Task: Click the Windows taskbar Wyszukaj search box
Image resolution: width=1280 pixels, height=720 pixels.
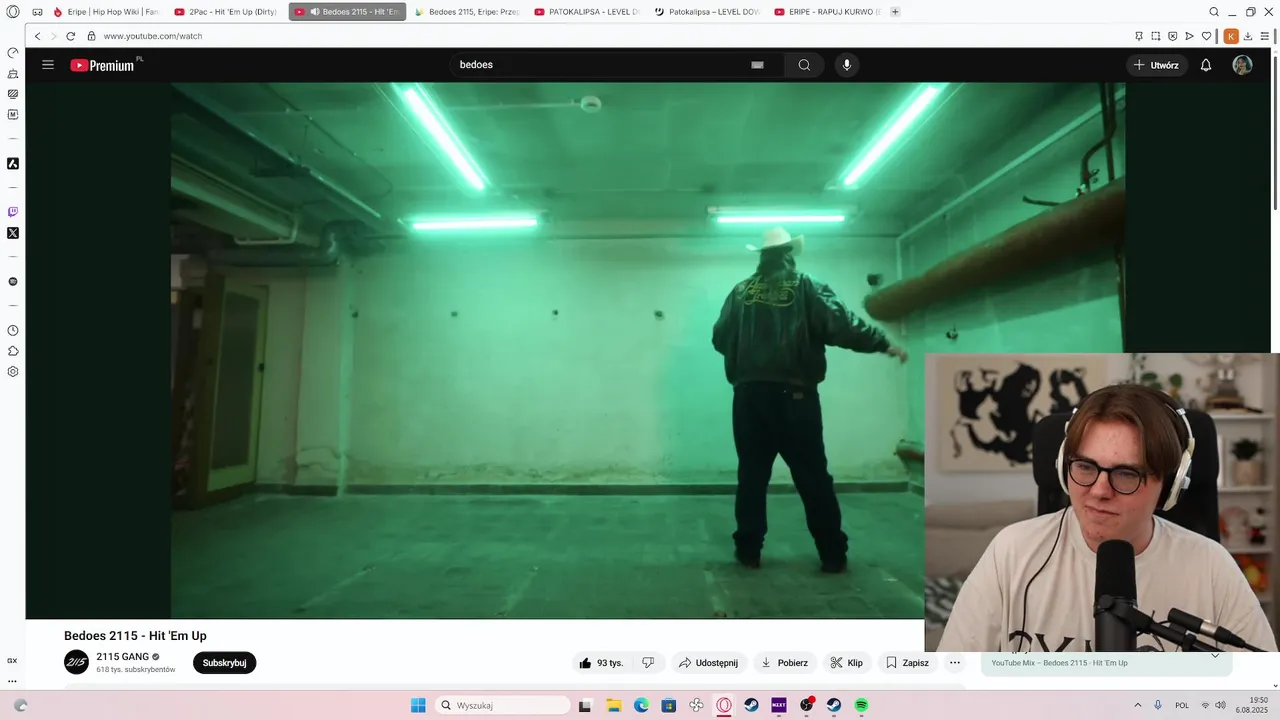Action: tap(504, 705)
